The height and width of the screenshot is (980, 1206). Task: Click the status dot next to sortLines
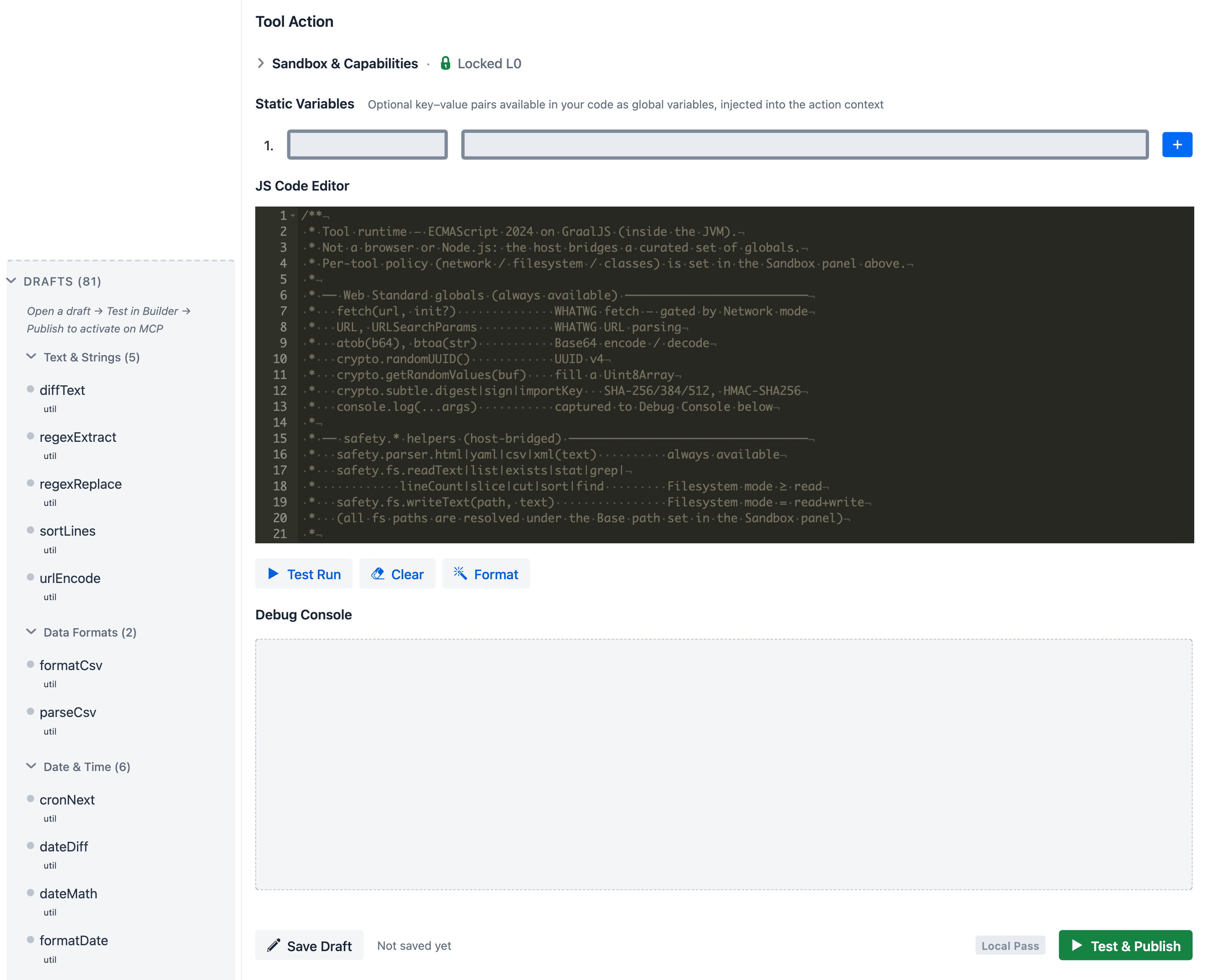pos(31,529)
